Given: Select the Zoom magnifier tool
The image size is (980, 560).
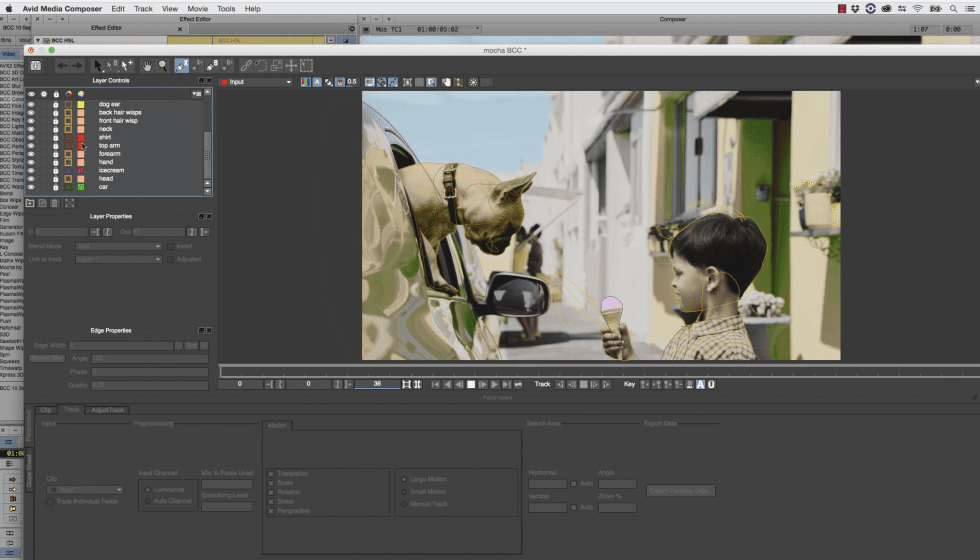Looking at the screenshot, I should point(162,65).
